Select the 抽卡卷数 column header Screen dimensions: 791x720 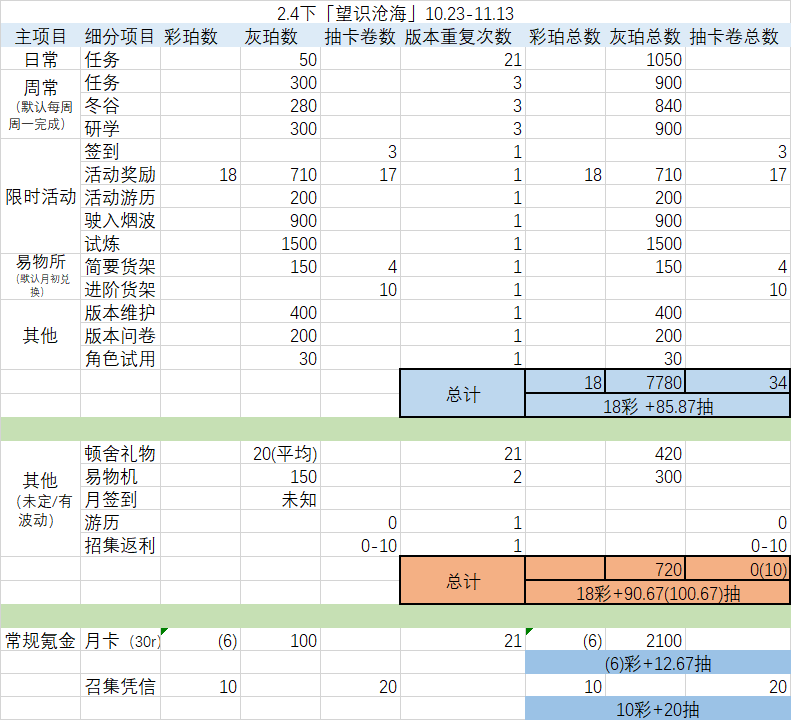click(x=360, y=36)
